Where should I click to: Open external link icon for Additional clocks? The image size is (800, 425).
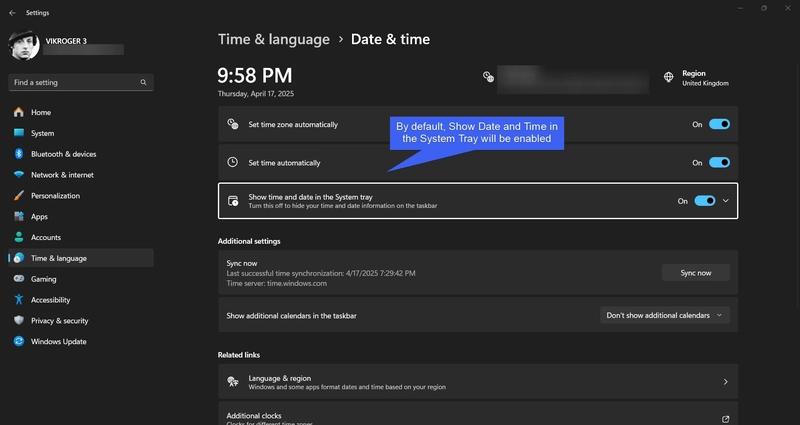725,418
